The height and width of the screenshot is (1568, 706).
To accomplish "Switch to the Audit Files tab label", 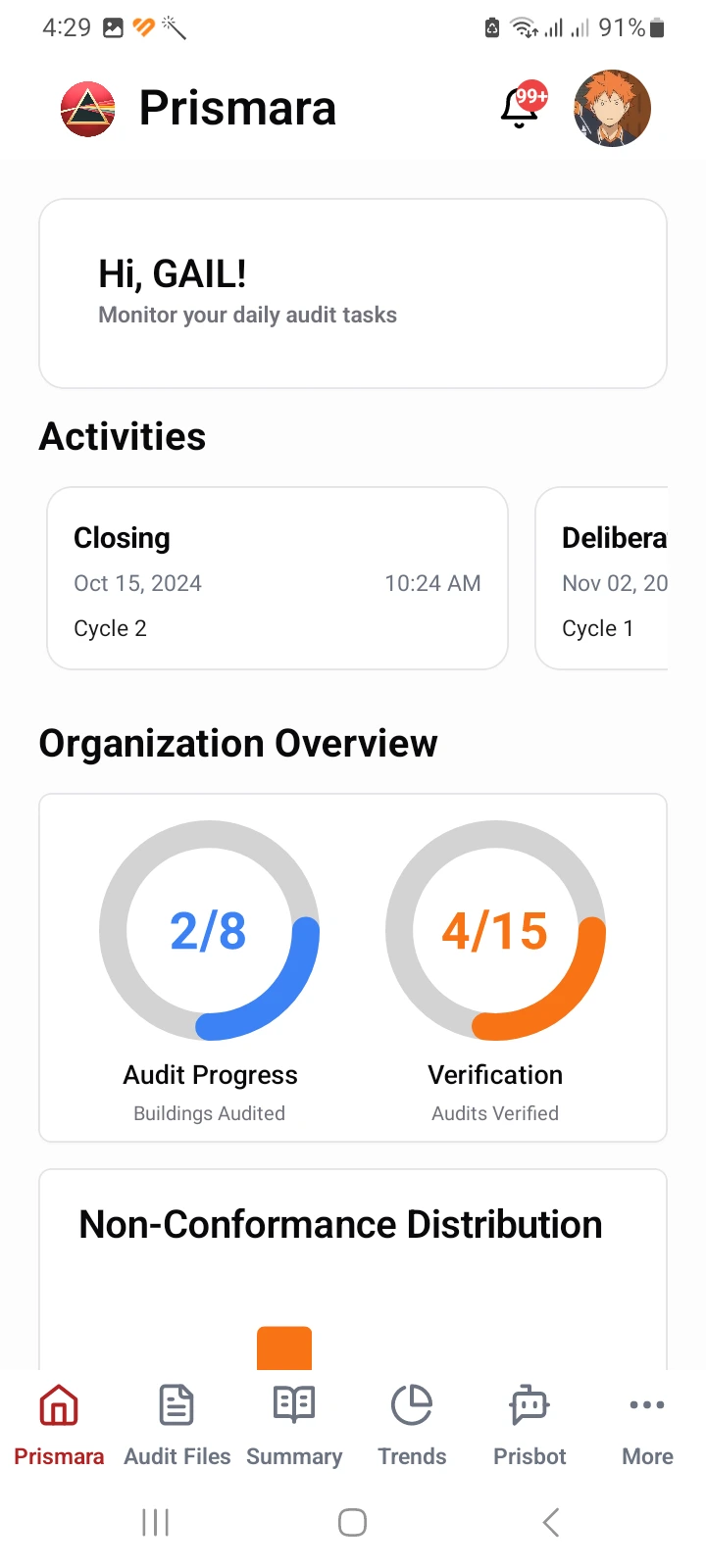I will click(x=176, y=1456).
